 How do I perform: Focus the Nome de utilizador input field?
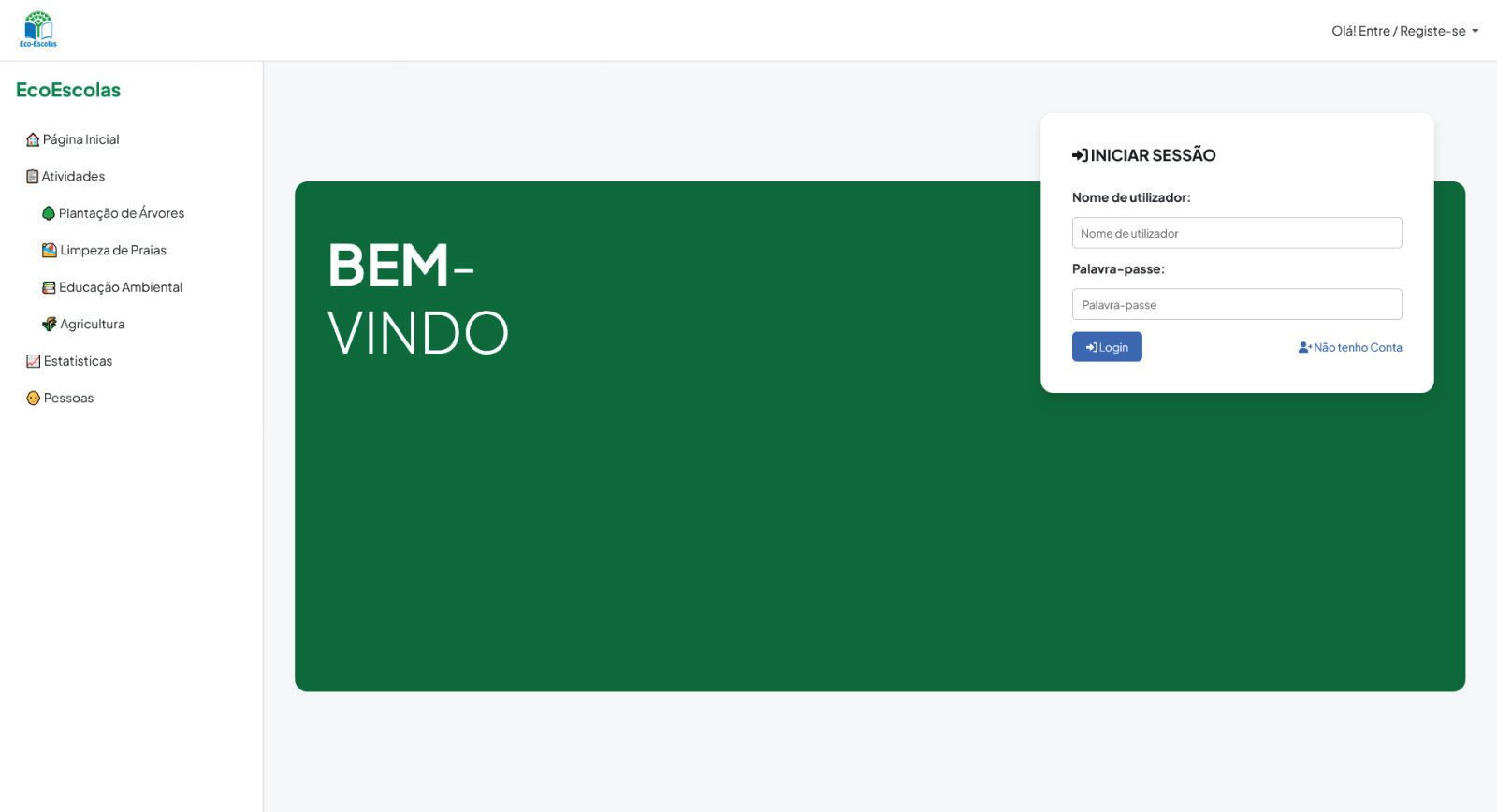[x=1237, y=233]
